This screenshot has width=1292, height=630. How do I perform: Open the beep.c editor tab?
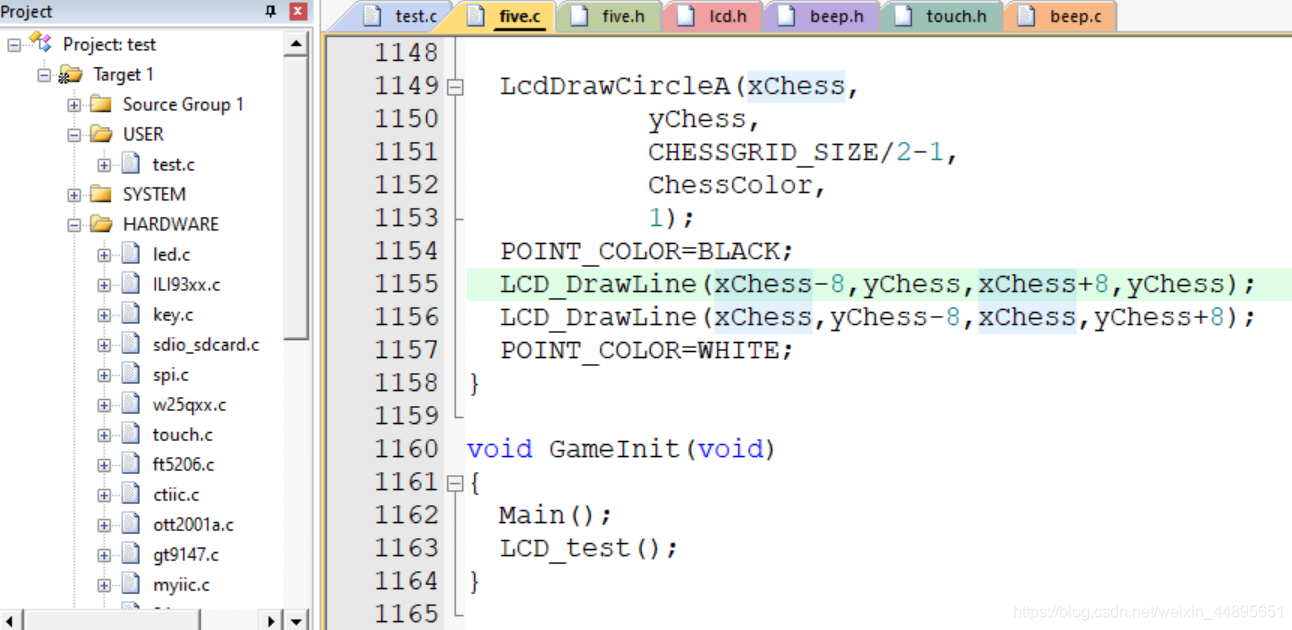1061,16
